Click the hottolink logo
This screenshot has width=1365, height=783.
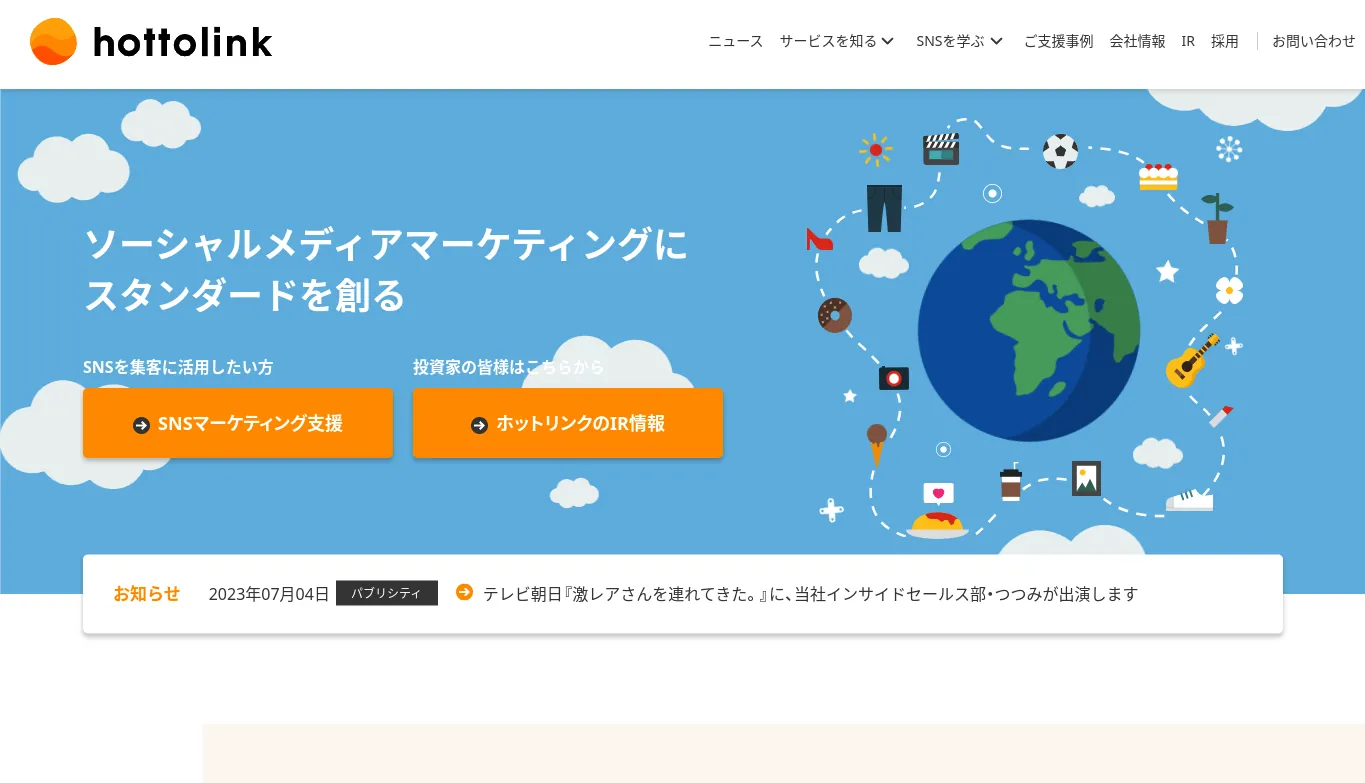click(x=151, y=42)
